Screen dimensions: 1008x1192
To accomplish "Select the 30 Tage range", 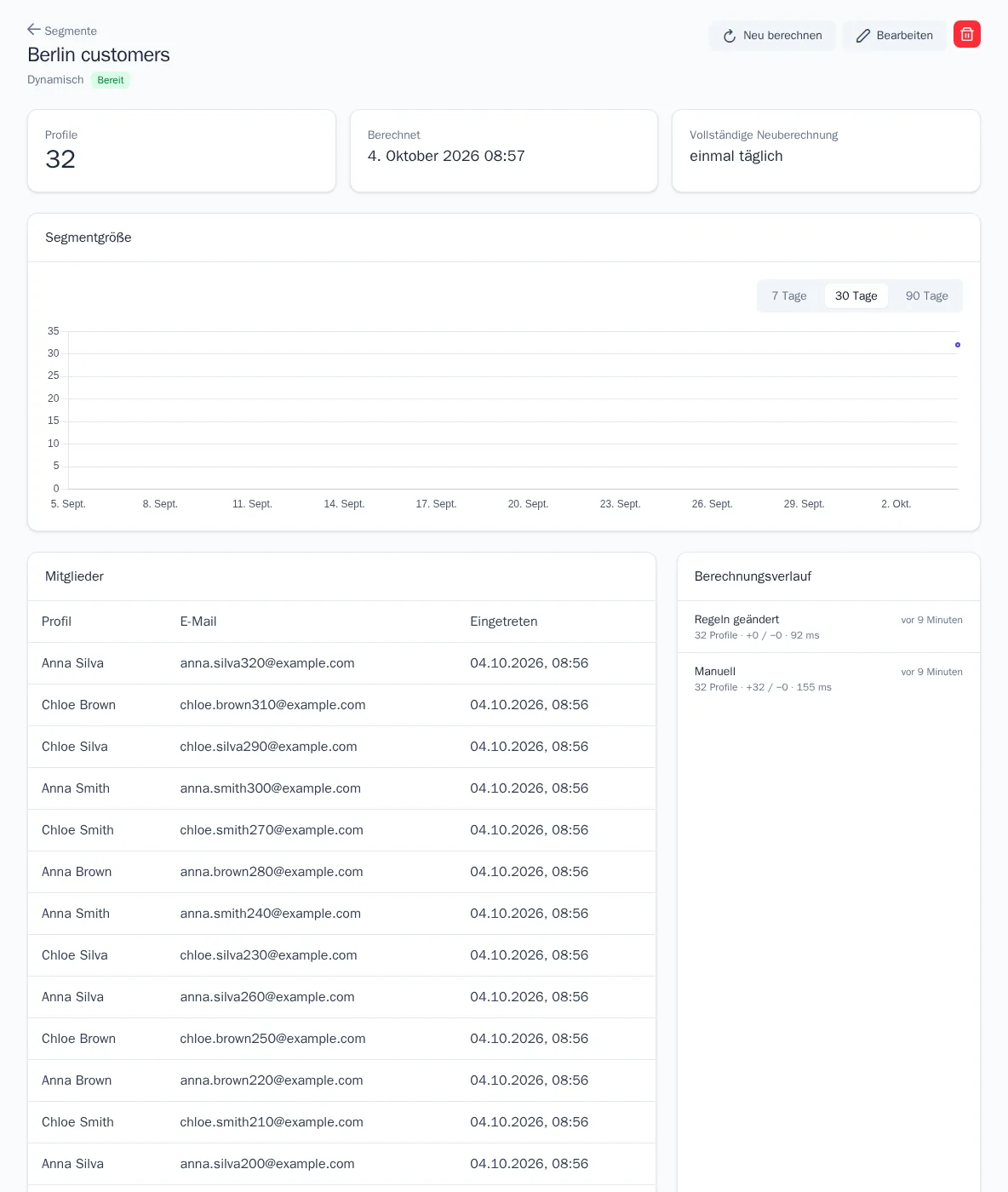I will 856,295.
